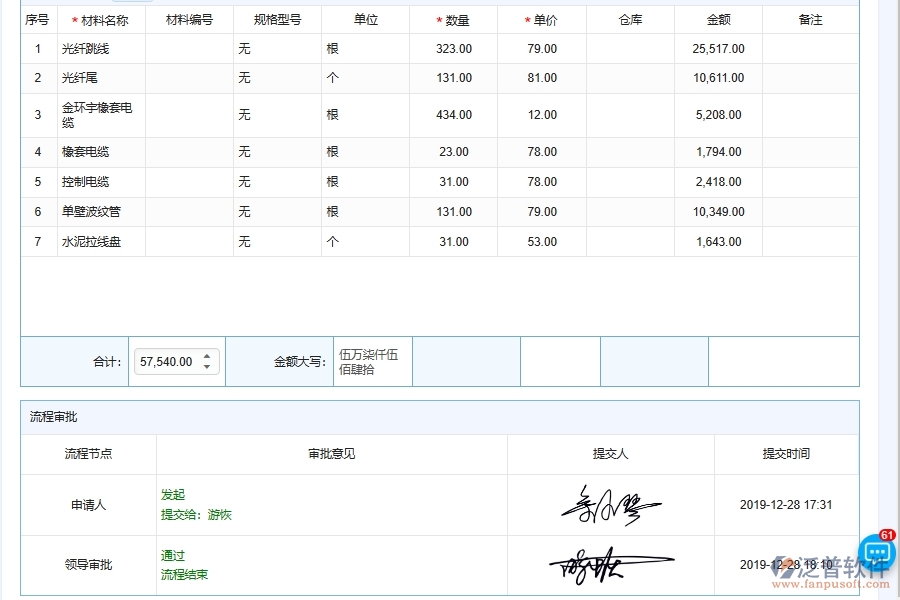Viewport: 900px width, 600px height.
Task: Increment 合计 value with up stepper arrow
Action: click(x=207, y=356)
